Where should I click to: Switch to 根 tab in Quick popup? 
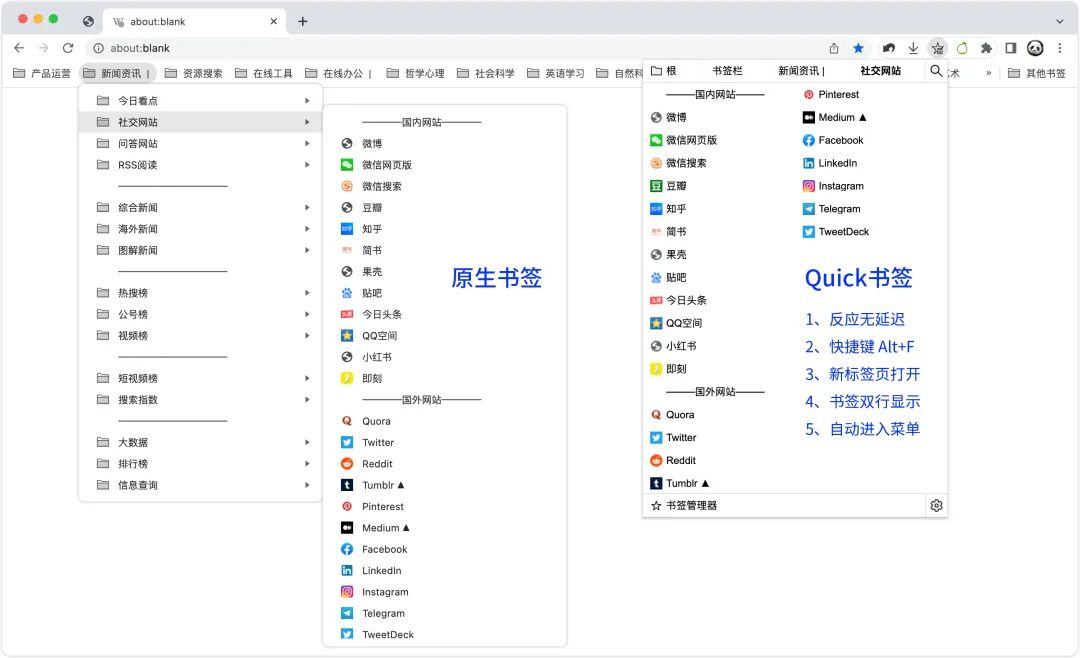tap(664, 70)
